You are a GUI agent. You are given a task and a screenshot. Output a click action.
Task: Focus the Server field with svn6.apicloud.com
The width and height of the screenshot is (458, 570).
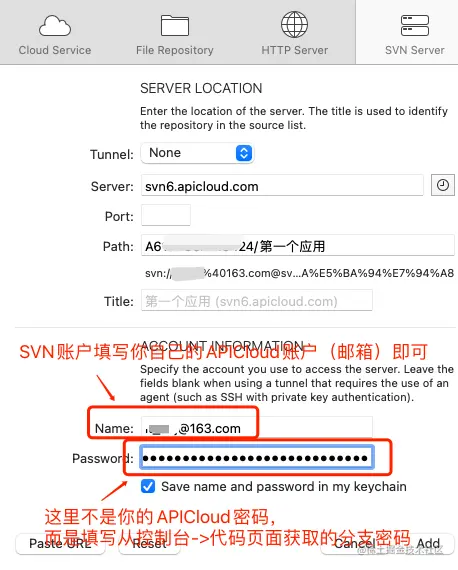[x=282, y=186]
